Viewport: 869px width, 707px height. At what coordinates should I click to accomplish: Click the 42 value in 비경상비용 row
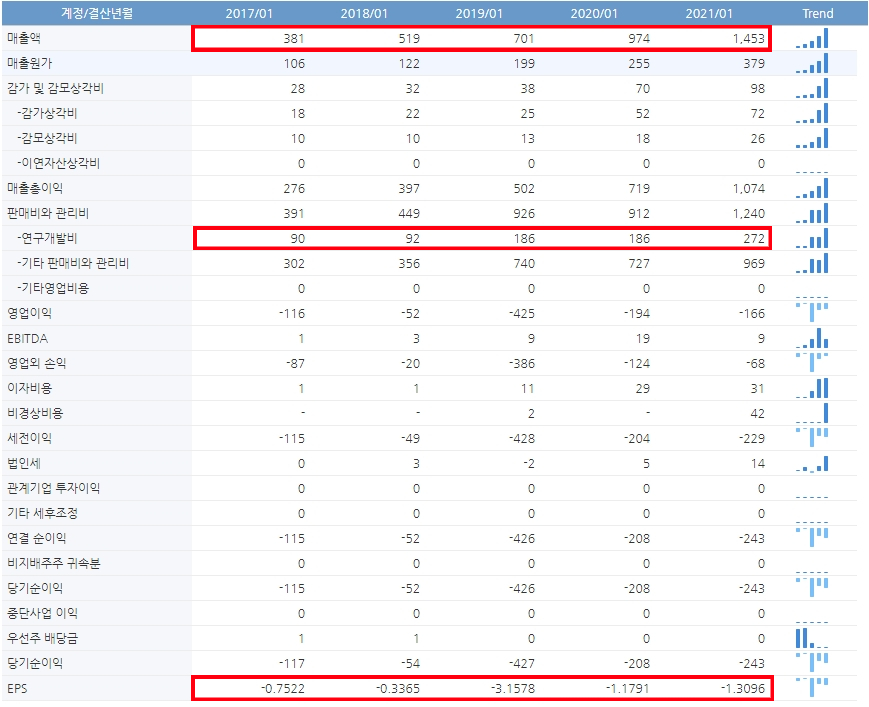[758, 413]
